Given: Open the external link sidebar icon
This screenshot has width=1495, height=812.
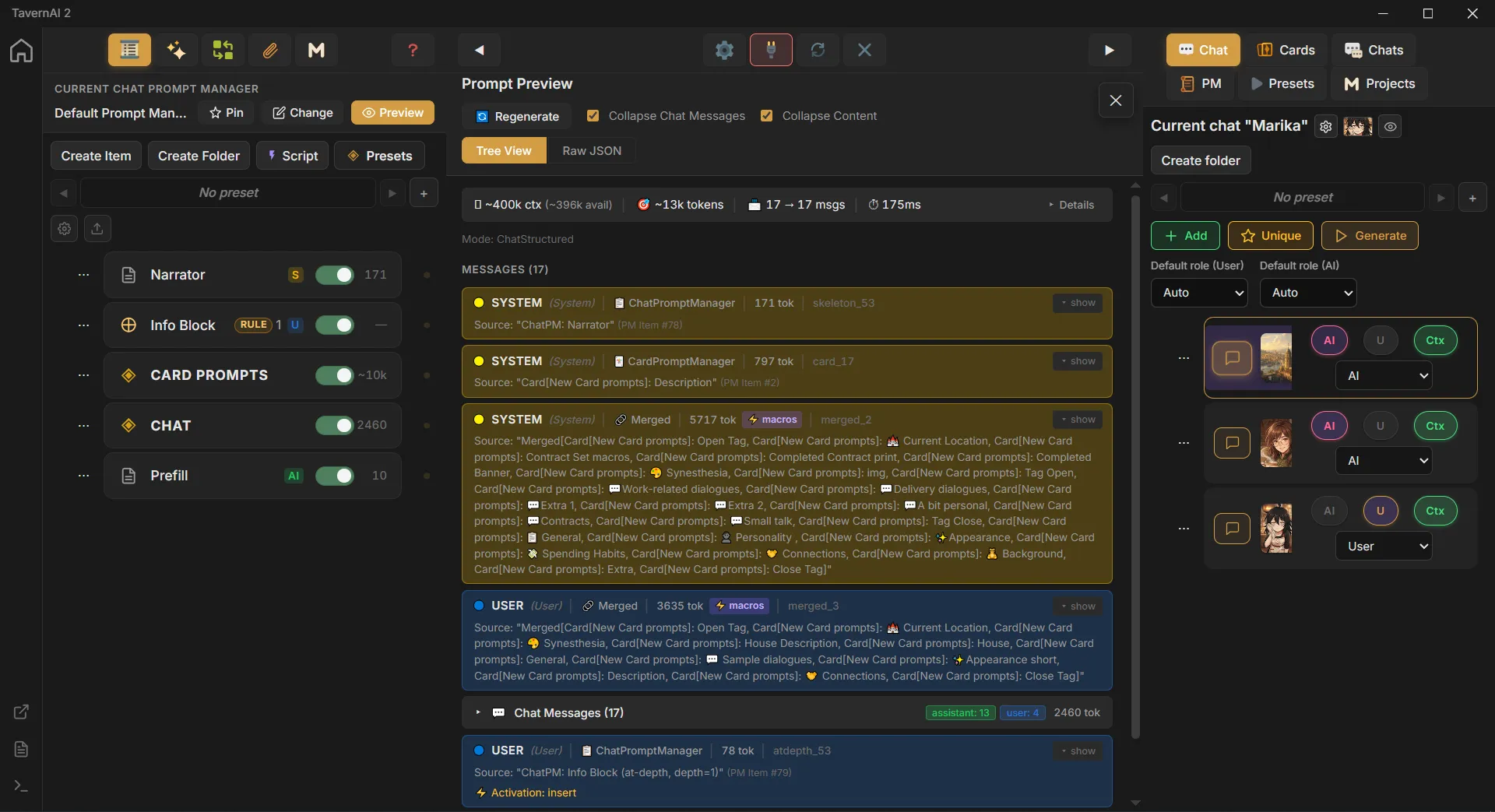Looking at the screenshot, I should point(21,712).
